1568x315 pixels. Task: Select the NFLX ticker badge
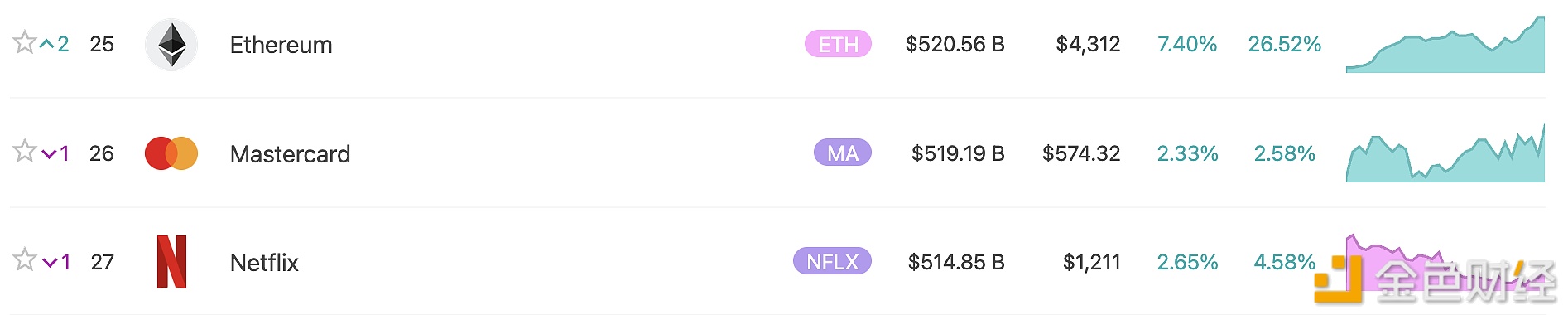pyautogui.click(x=832, y=261)
